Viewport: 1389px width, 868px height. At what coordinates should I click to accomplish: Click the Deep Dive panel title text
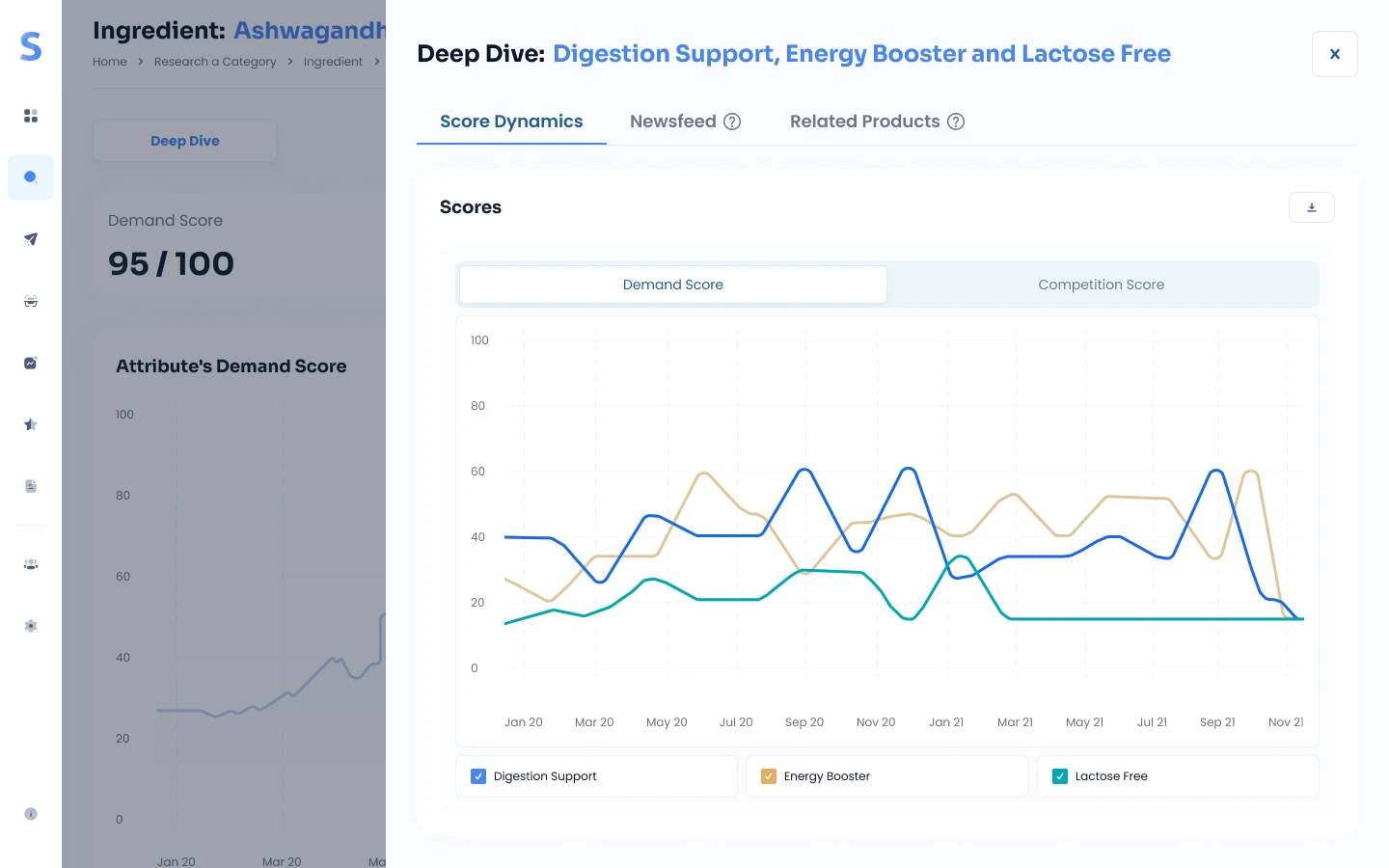(794, 54)
